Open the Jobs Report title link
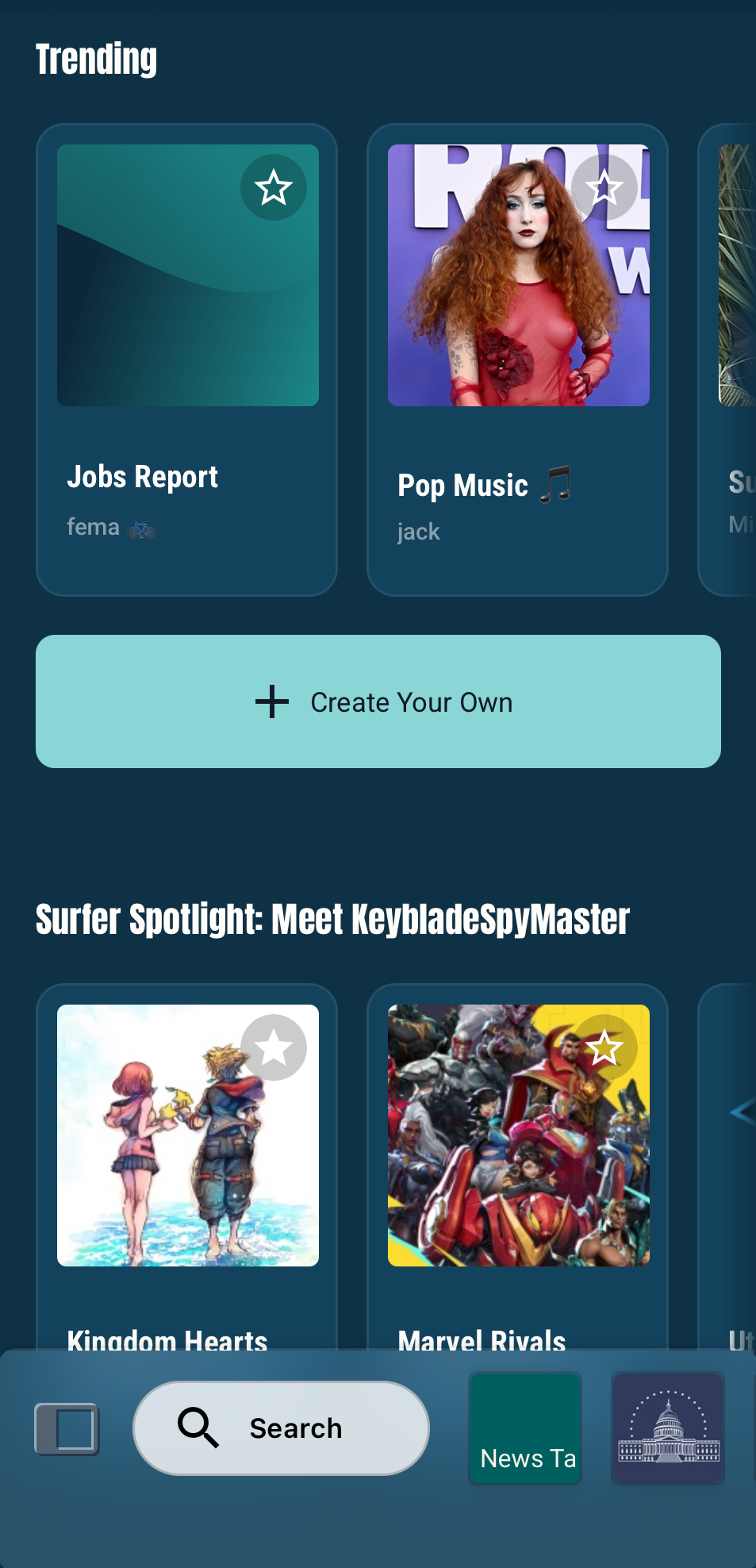 pos(143,477)
